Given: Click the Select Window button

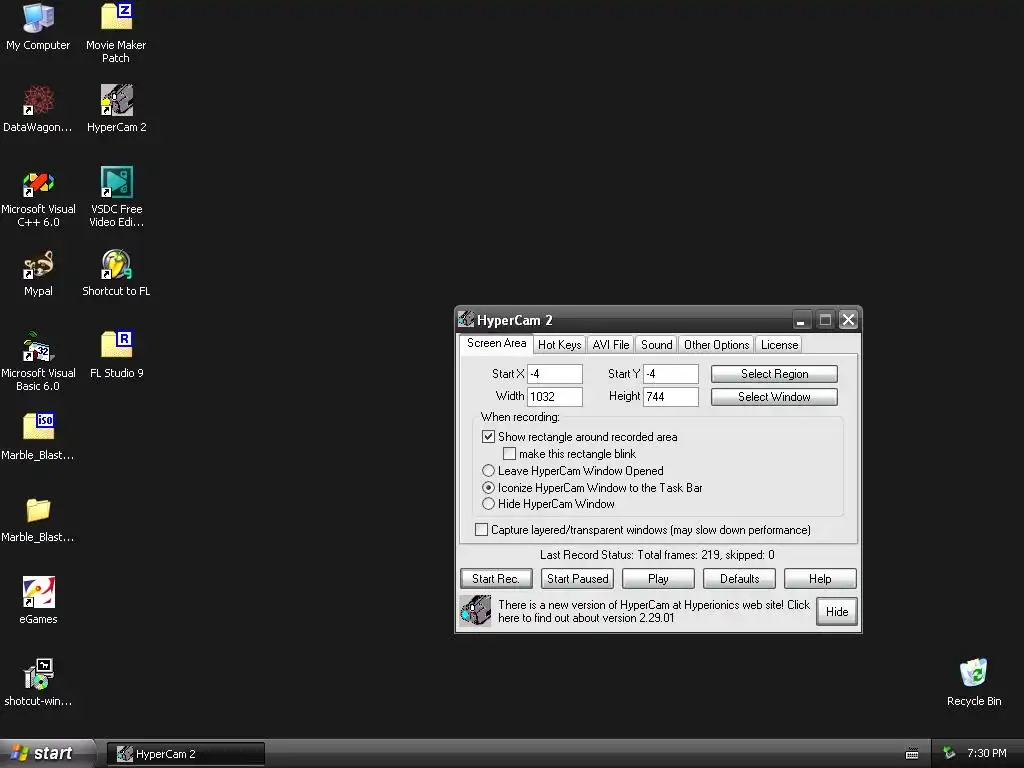Looking at the screenshot, I should point(775,396).
